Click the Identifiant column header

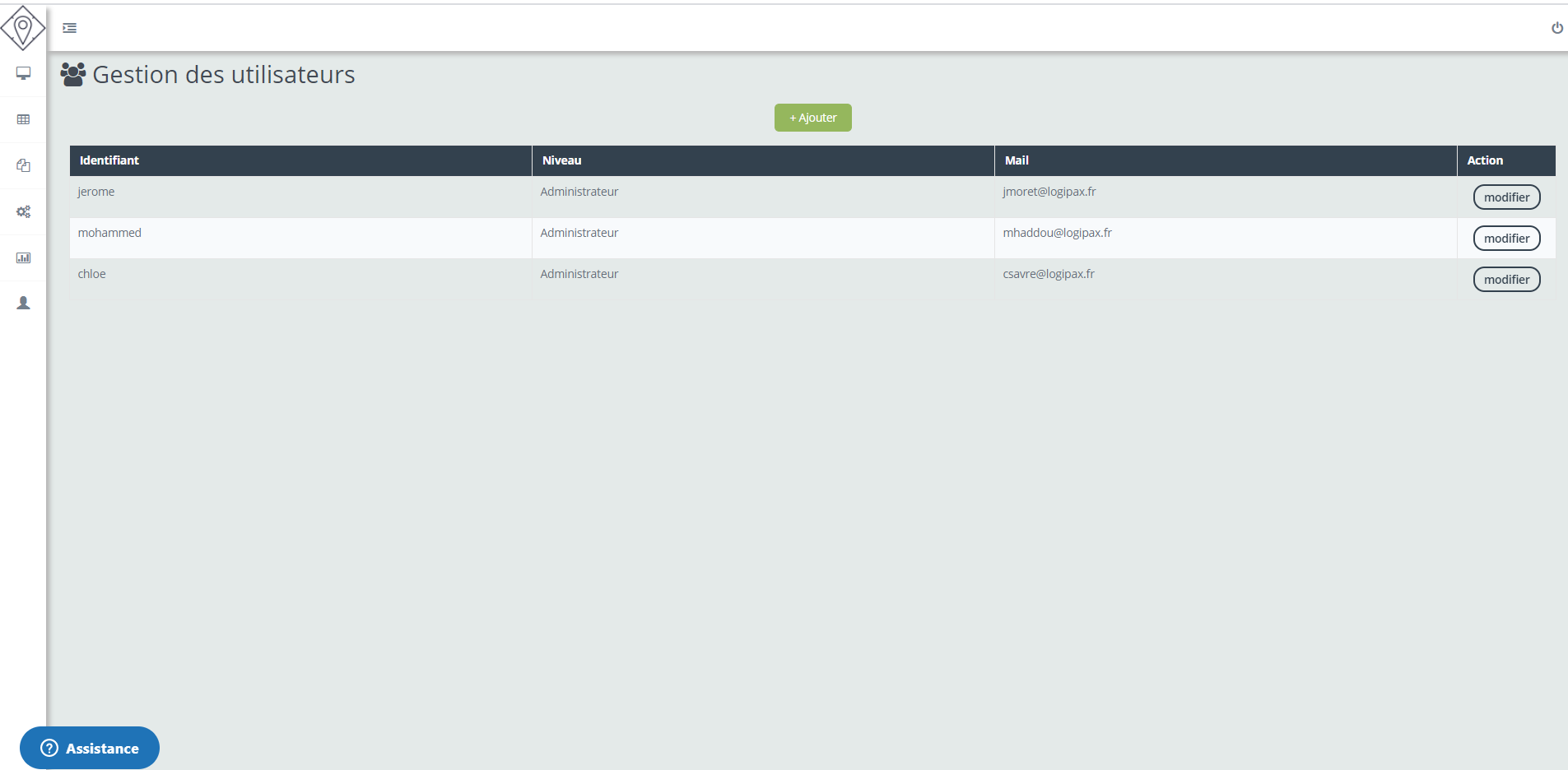coord(109,160)
